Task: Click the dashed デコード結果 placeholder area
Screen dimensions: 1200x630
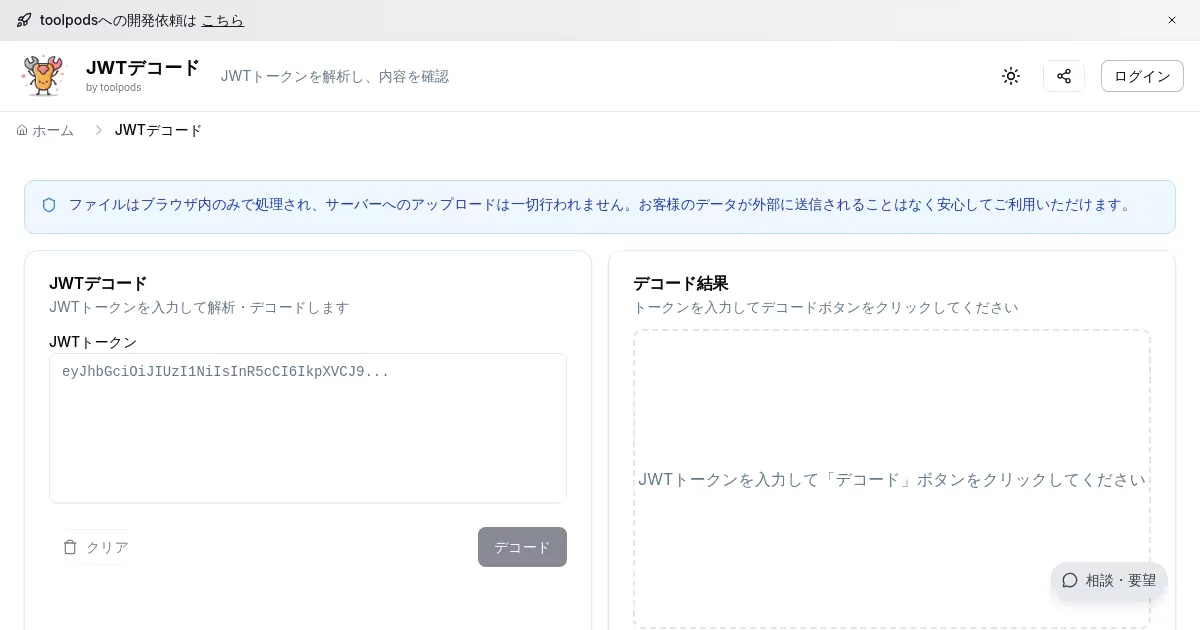Action: pyautogui.click(x=891, y=420)
